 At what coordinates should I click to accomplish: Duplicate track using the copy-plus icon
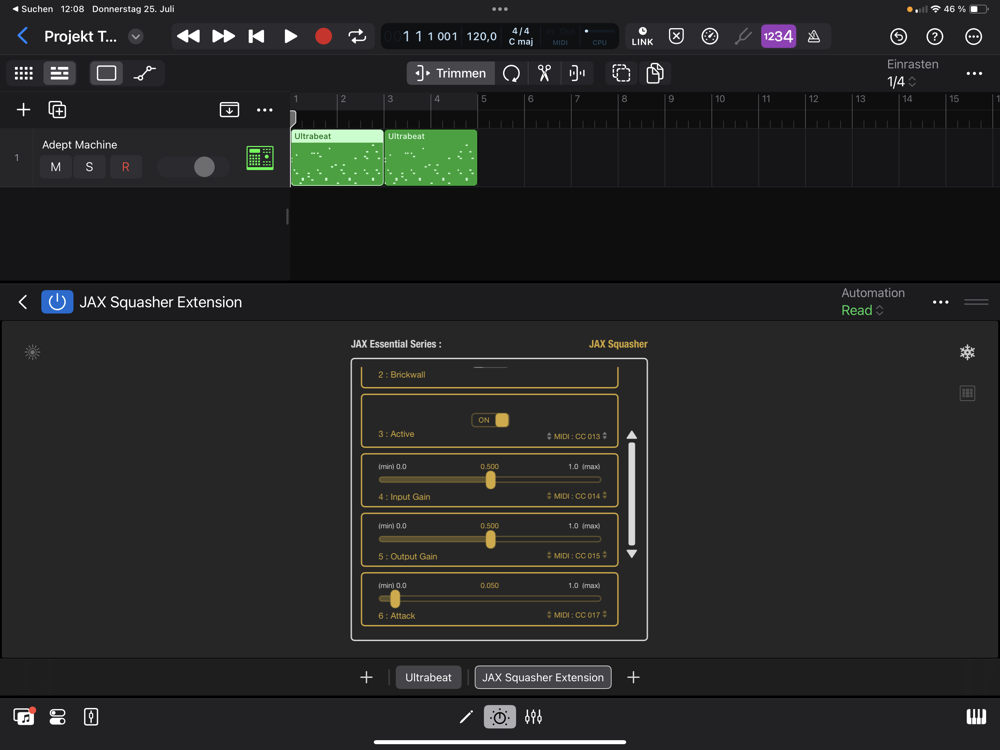click(57, 110)
